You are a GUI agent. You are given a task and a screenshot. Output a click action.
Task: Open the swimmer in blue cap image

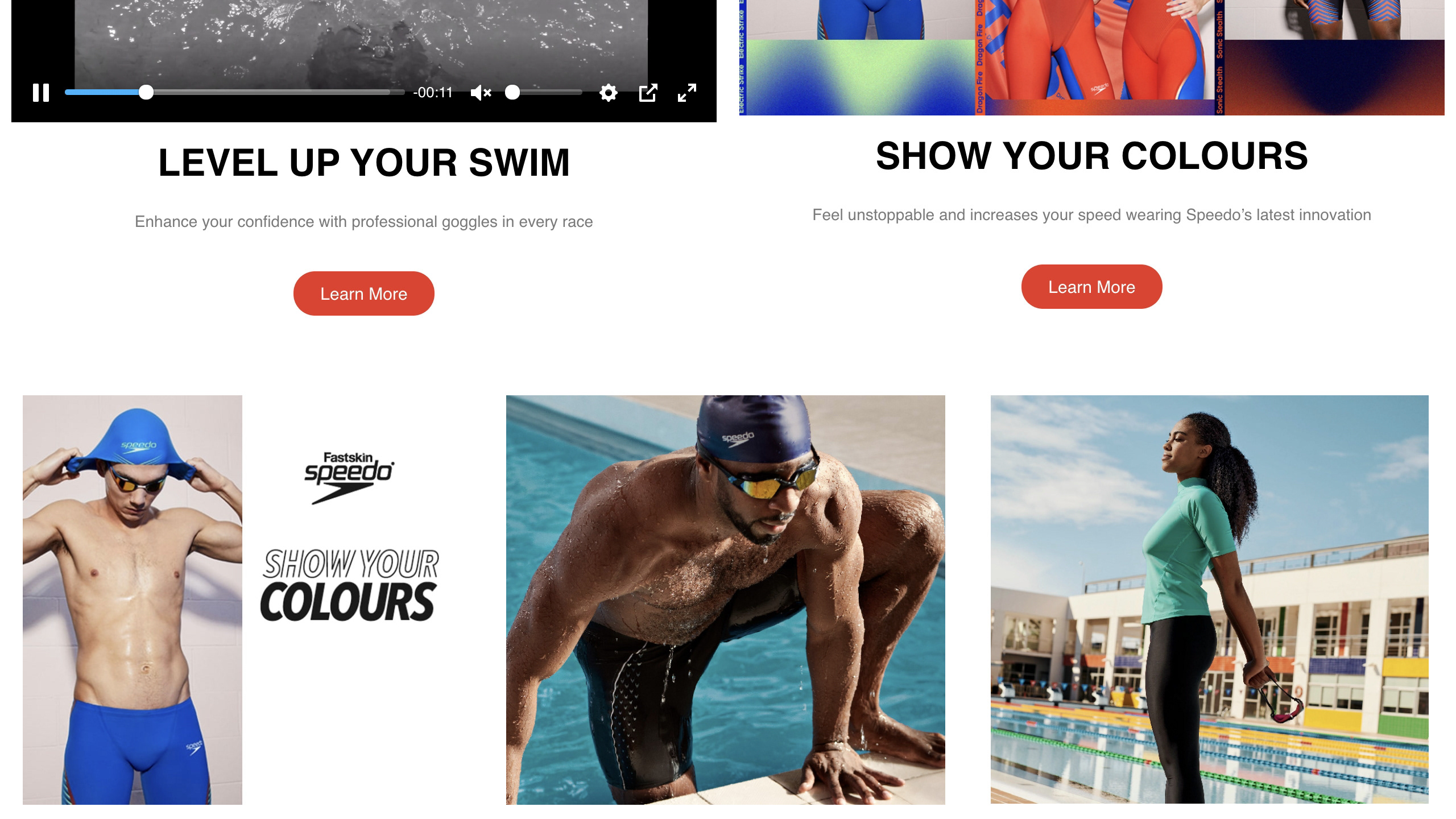pyautogui.click(x=133, y=599)
